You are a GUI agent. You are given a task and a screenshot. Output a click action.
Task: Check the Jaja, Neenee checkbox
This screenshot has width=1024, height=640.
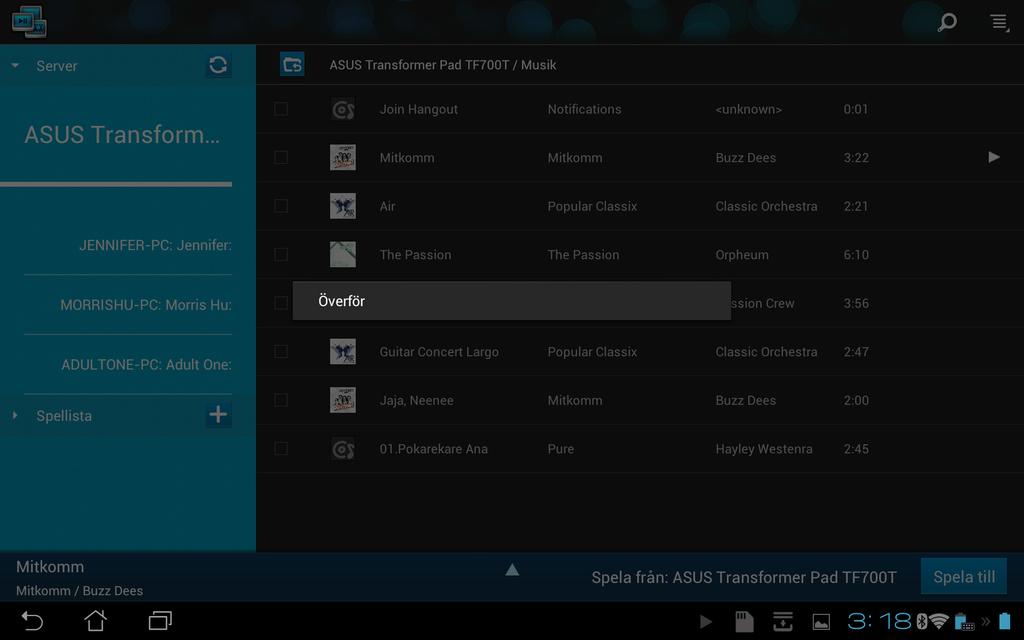(281, 400)
